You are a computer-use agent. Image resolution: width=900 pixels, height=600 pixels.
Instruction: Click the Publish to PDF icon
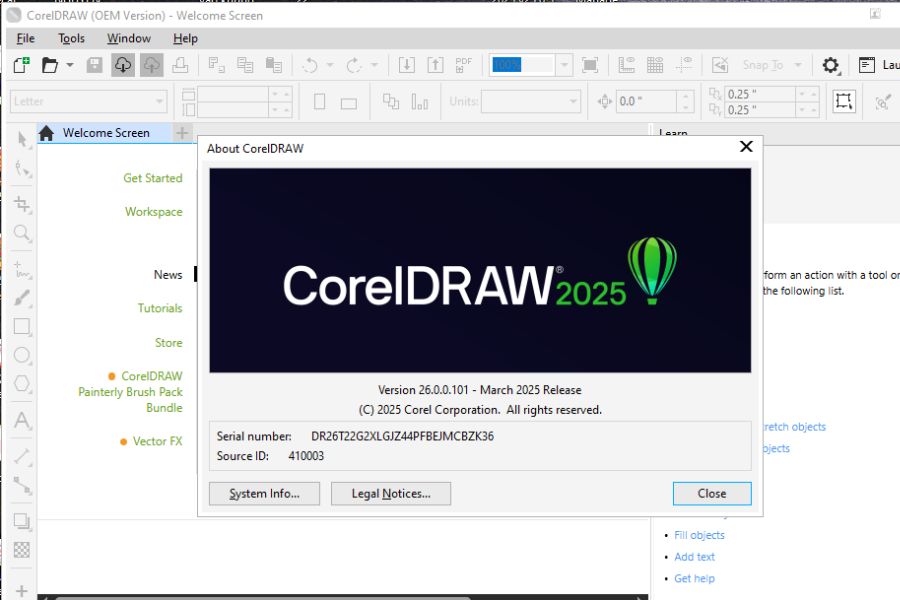[464, 65]
